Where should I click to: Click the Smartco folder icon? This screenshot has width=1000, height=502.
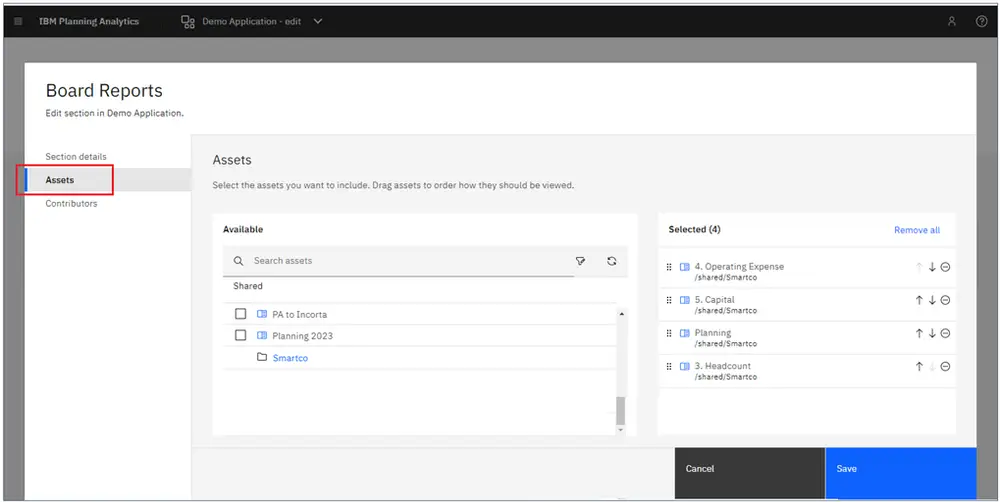tap(261, 357)
